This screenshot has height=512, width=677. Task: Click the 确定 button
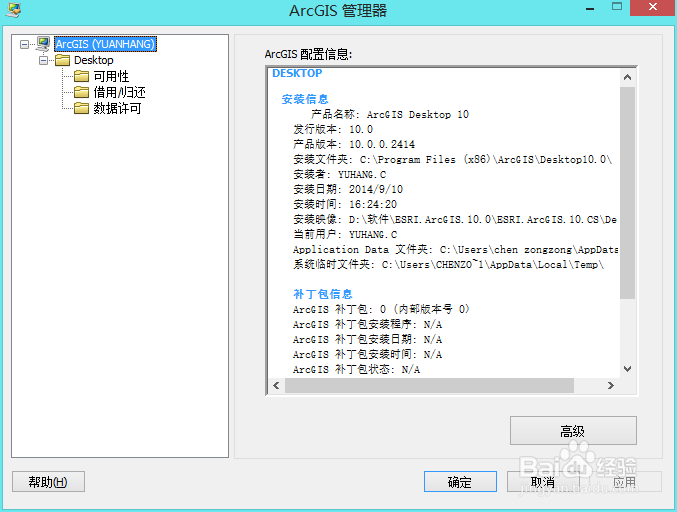[460, 481]
